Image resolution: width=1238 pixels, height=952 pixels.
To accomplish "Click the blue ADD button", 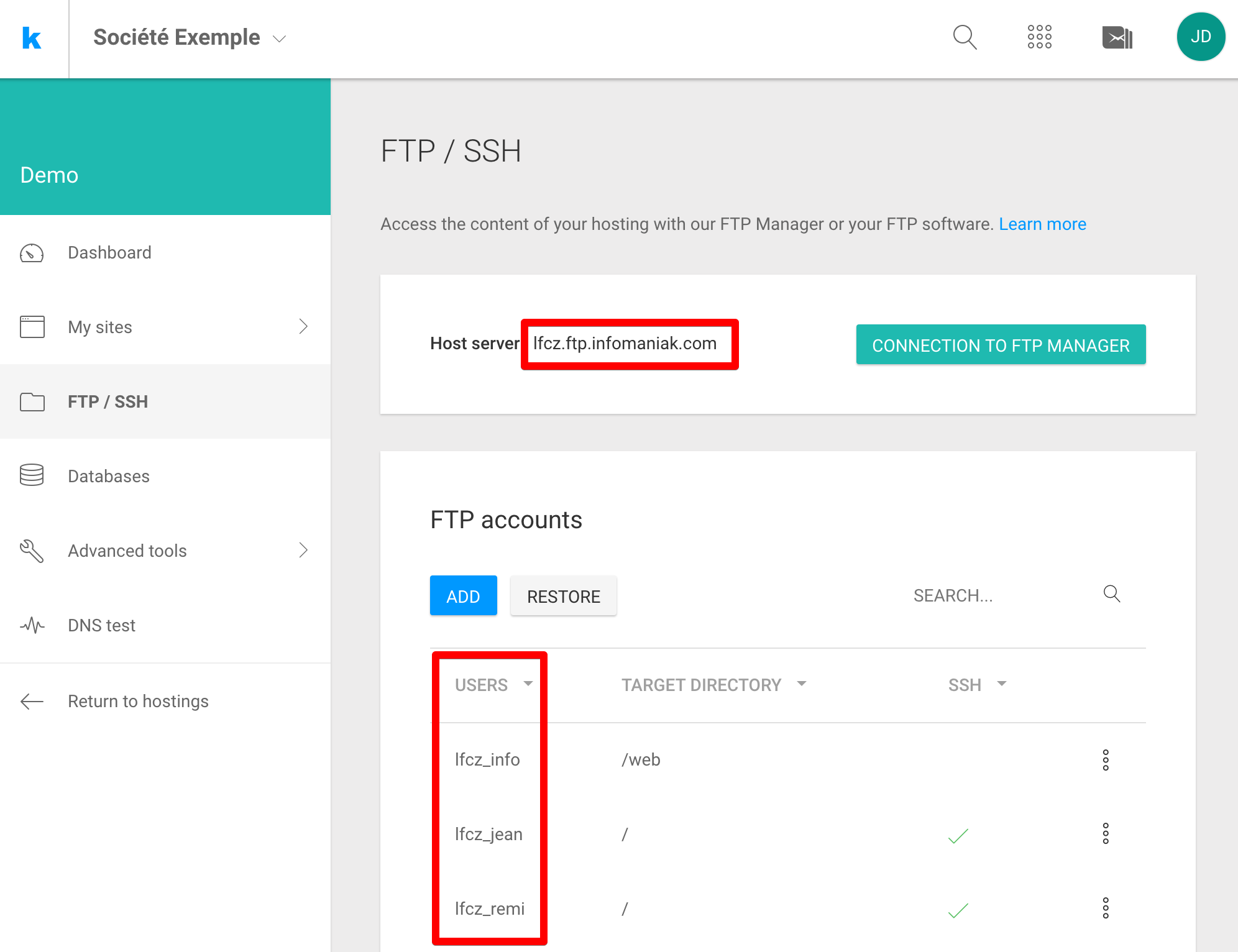I will (464, 596).
